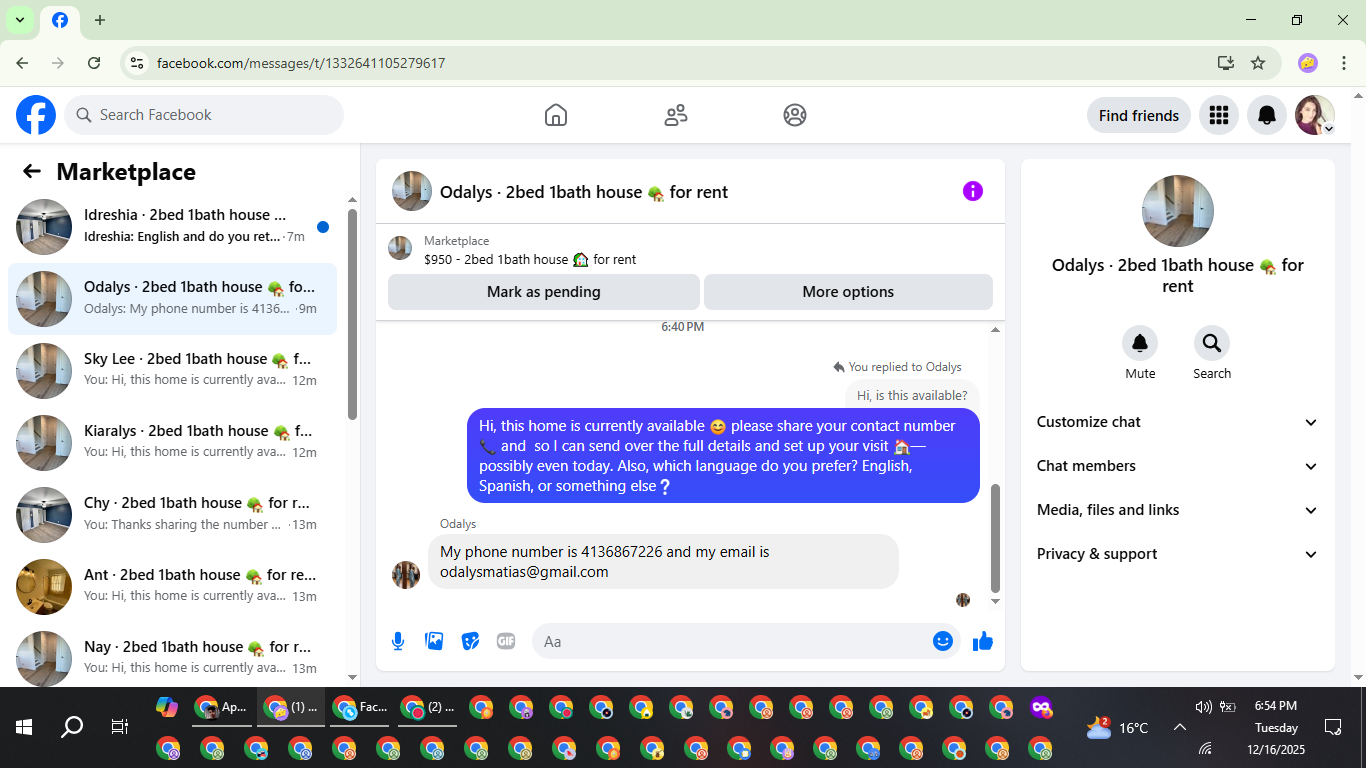1366x768 pixels.
Task: Open Windows notification center
Action: coord(1332,727)
